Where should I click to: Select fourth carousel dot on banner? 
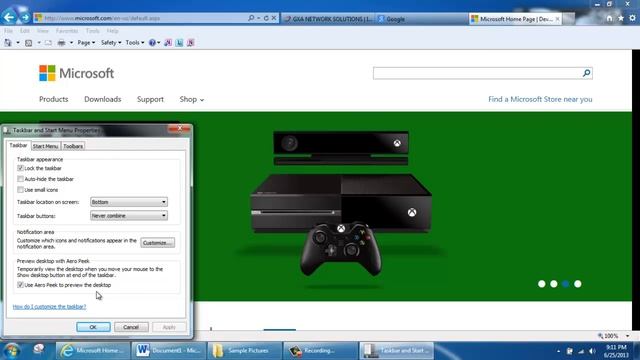pos(578,284)
